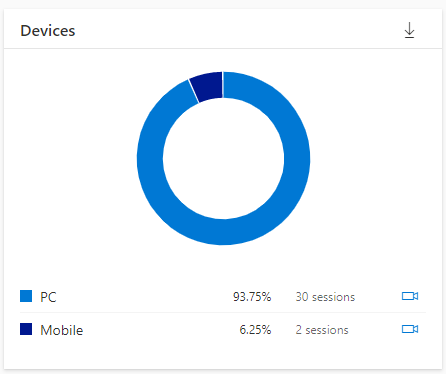Select the Mobile legend label
446x374 pixels.
pos(62,330)
